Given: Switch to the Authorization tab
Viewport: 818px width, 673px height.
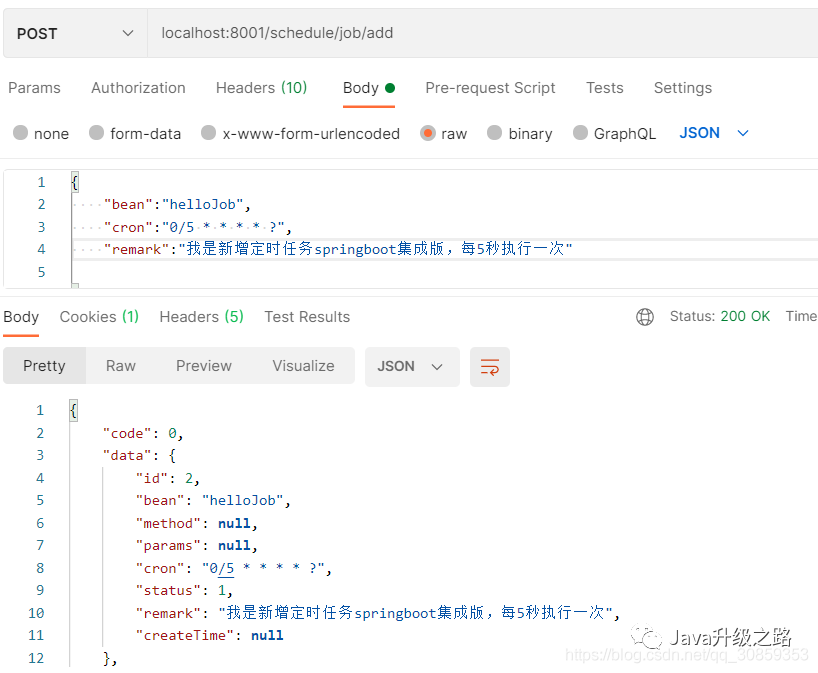Looking at the screenshot, I should pyautogui.click(x=138, y=88).
